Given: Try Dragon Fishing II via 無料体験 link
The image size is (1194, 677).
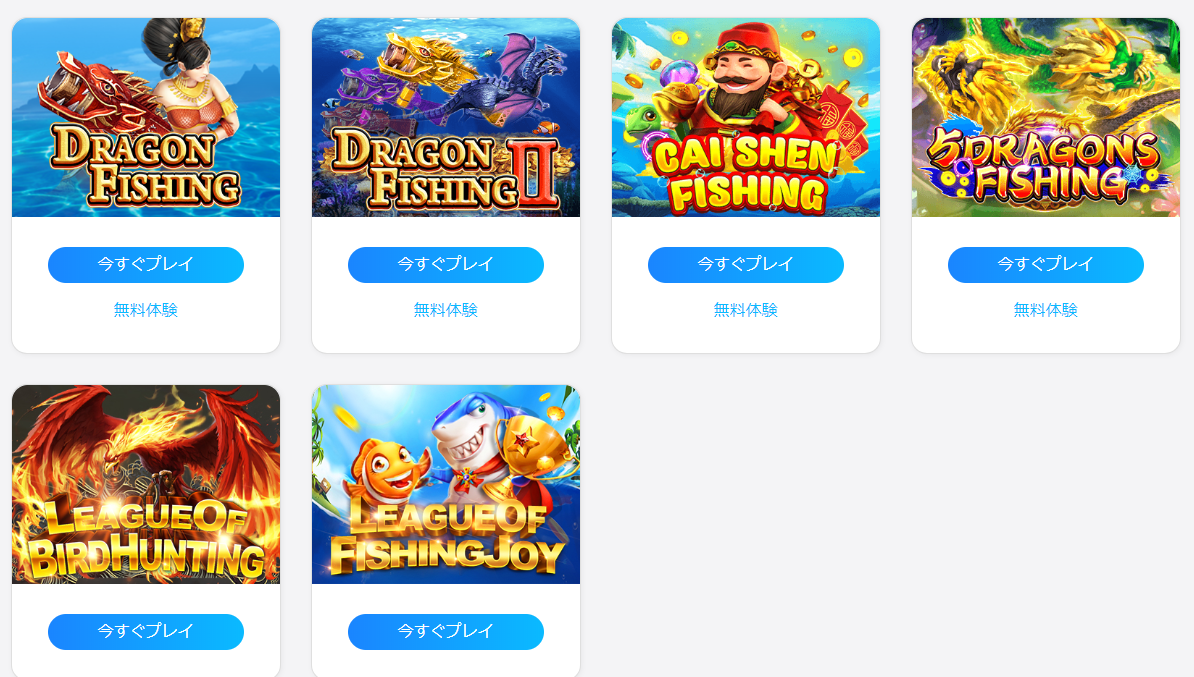Looking at the screenshot, I should pyautogui.click(x=445, y=310).
